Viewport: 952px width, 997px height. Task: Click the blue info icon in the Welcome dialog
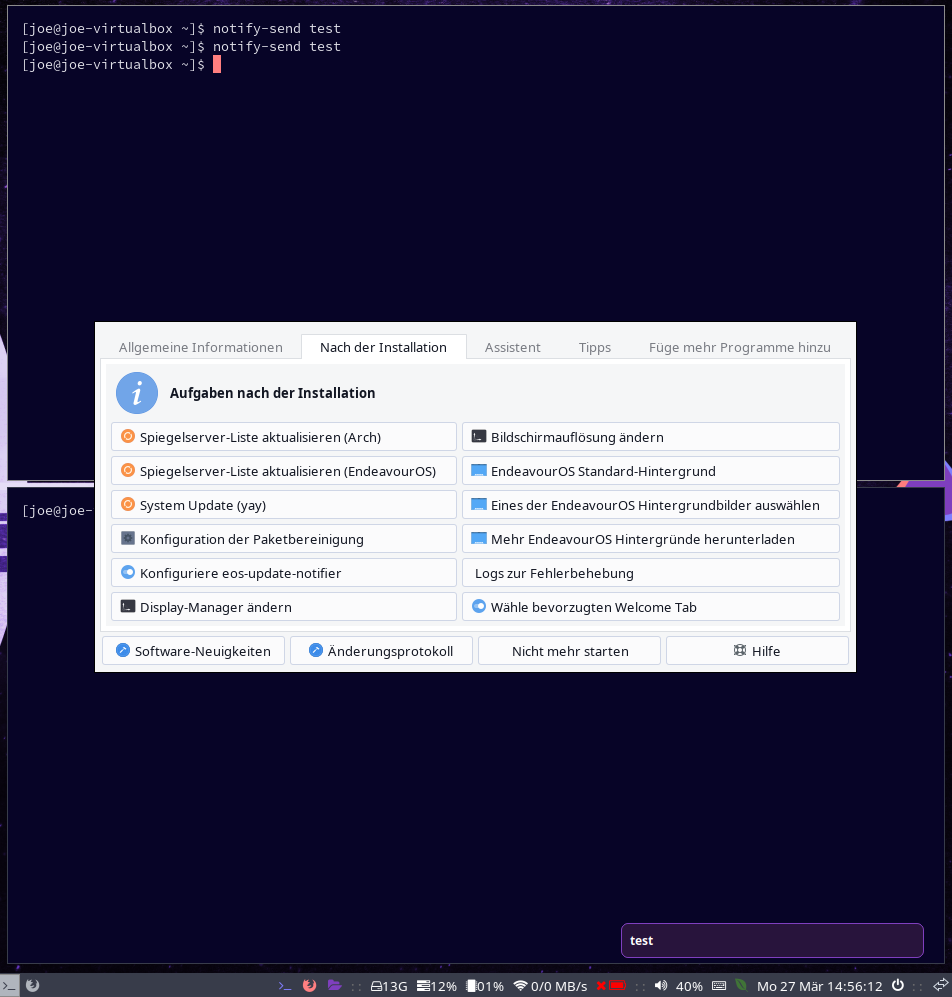pos(137,393)
